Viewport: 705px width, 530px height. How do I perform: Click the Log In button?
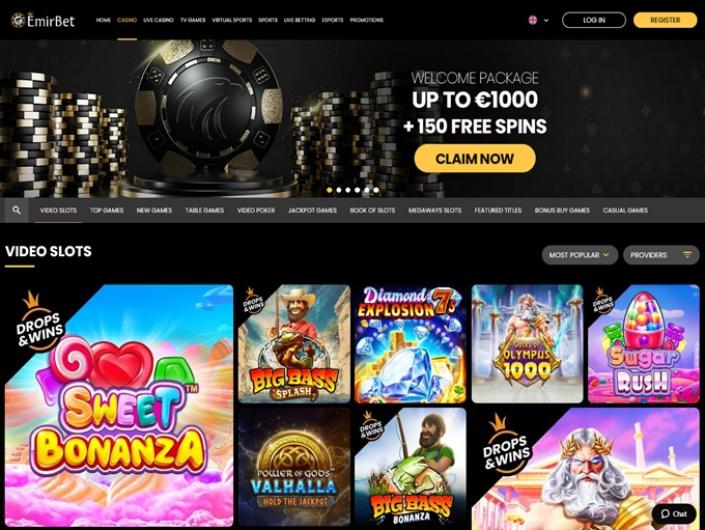[x=594, y=20]
